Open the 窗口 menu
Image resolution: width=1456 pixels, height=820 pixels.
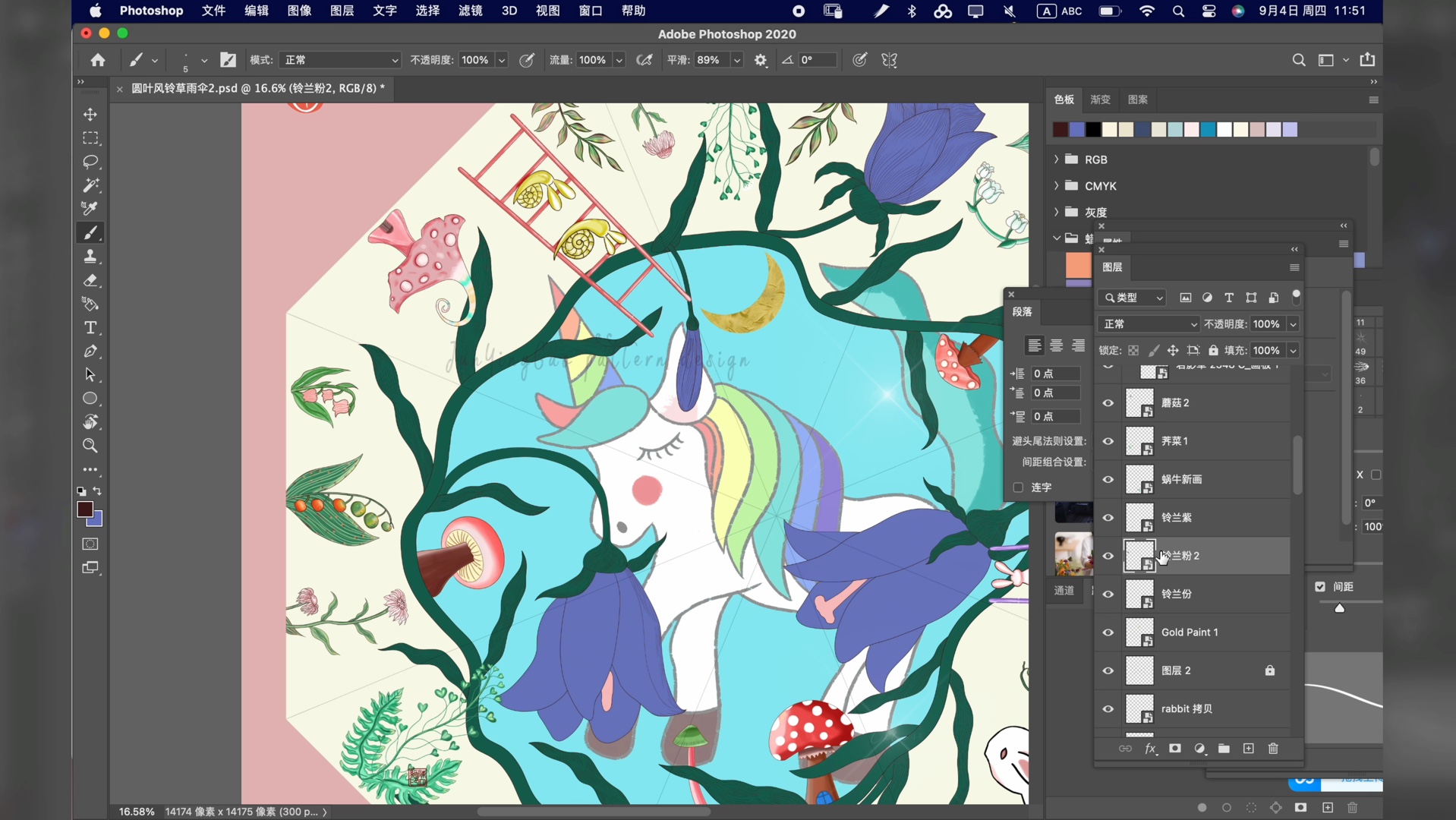(x=591, y=11)
